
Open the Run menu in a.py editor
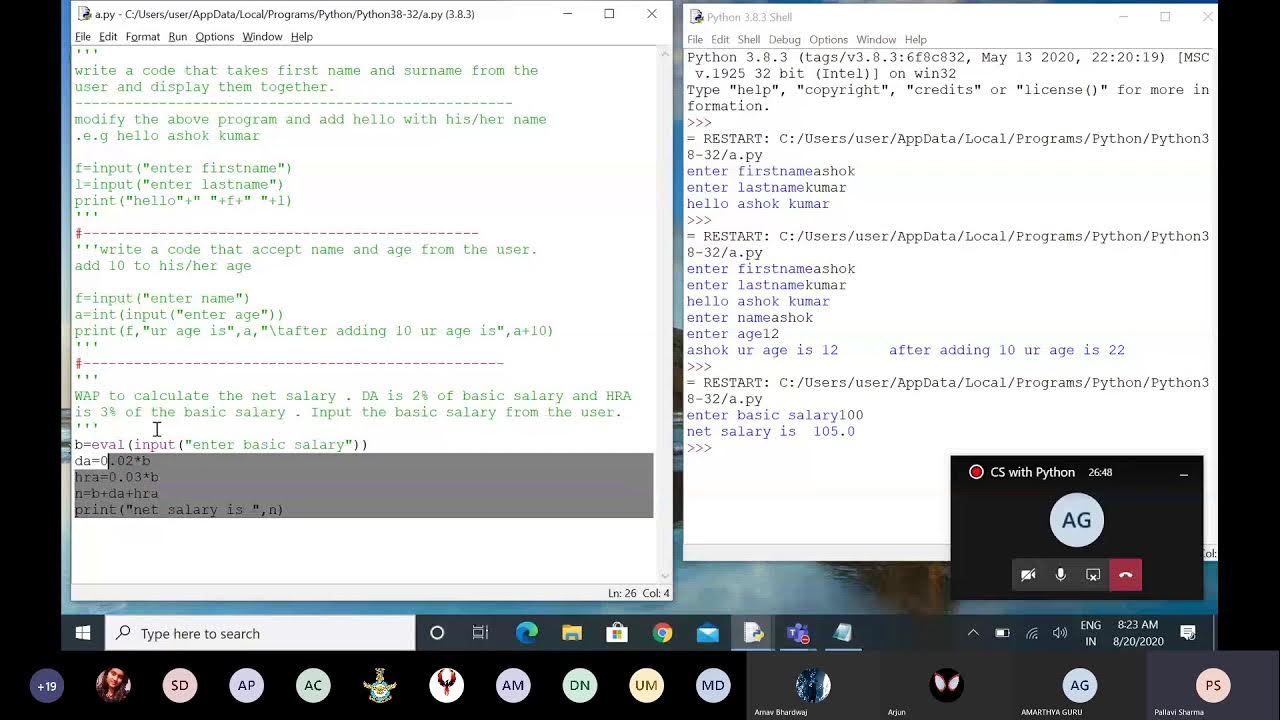[x=178, y=37]
